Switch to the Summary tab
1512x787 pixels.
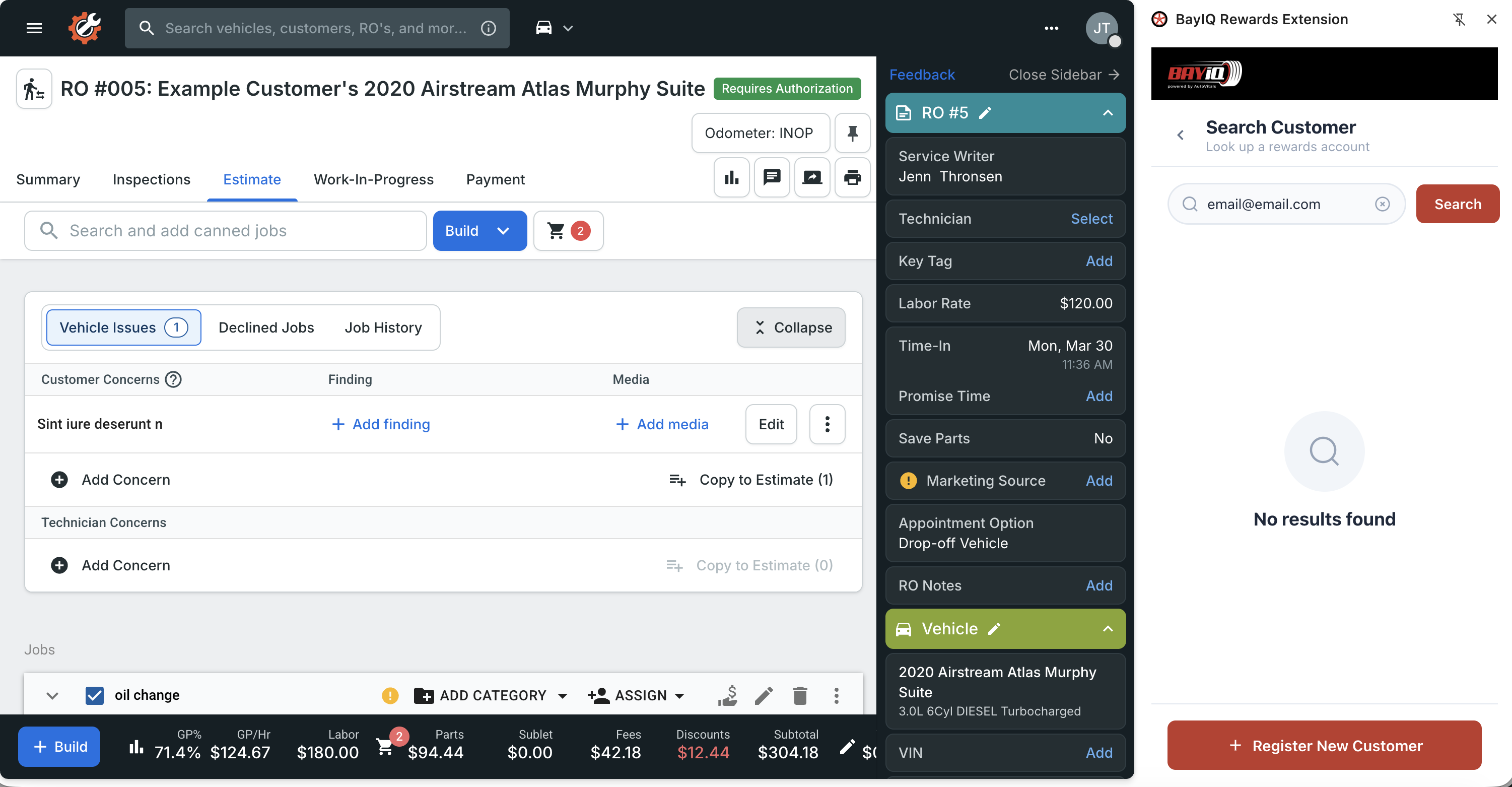48,179
